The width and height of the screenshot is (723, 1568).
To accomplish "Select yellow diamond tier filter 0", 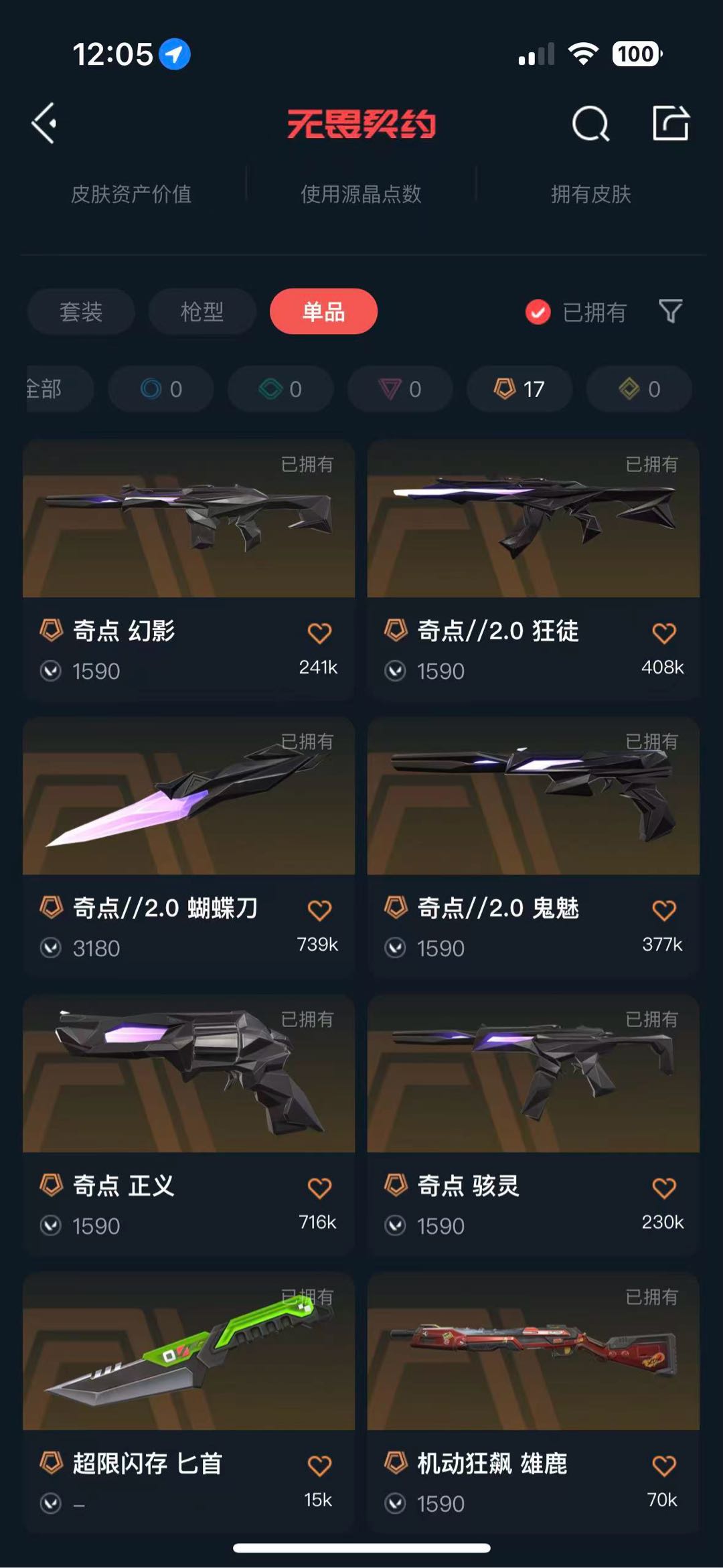I will coord(639,389).
